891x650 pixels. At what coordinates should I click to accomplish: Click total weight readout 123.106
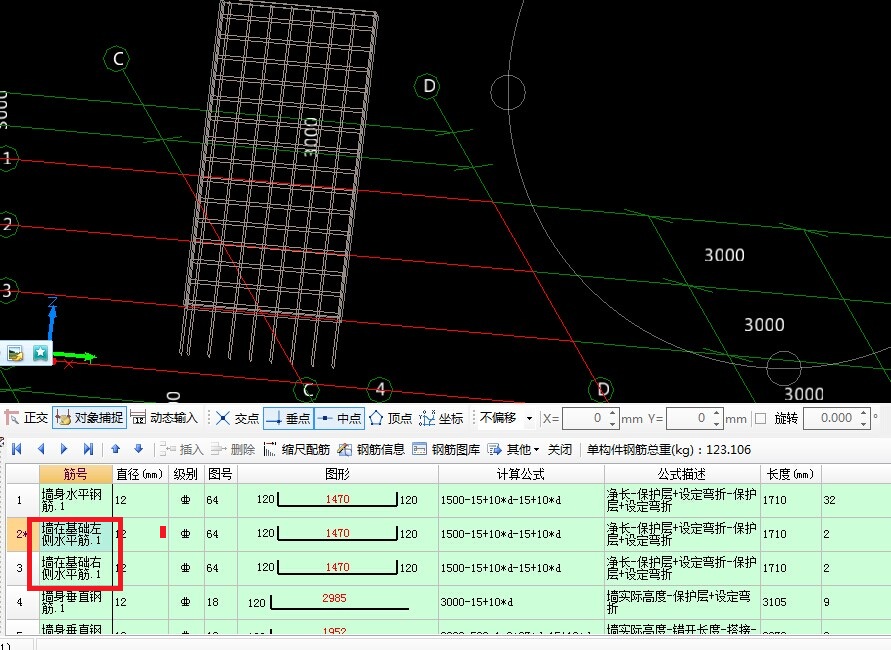728,450
